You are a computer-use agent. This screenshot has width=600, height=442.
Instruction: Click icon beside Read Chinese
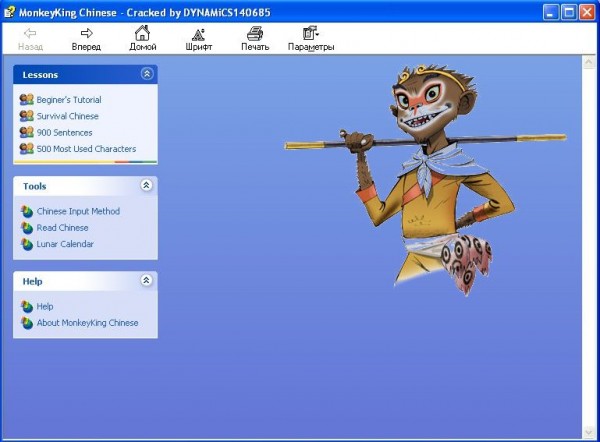pyautogui.click(x=27, y=228)
